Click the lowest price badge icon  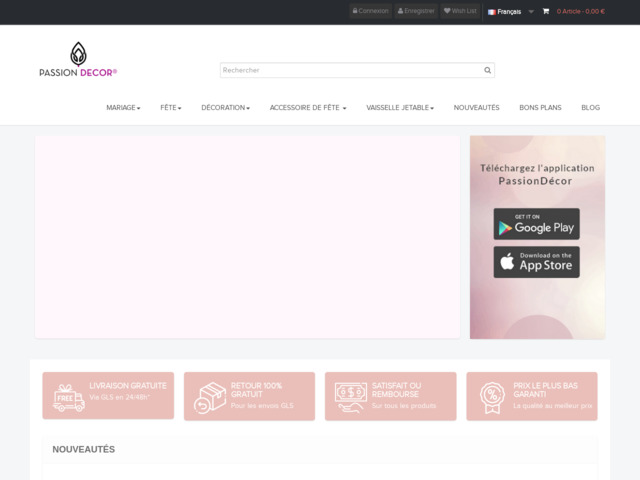492,396
